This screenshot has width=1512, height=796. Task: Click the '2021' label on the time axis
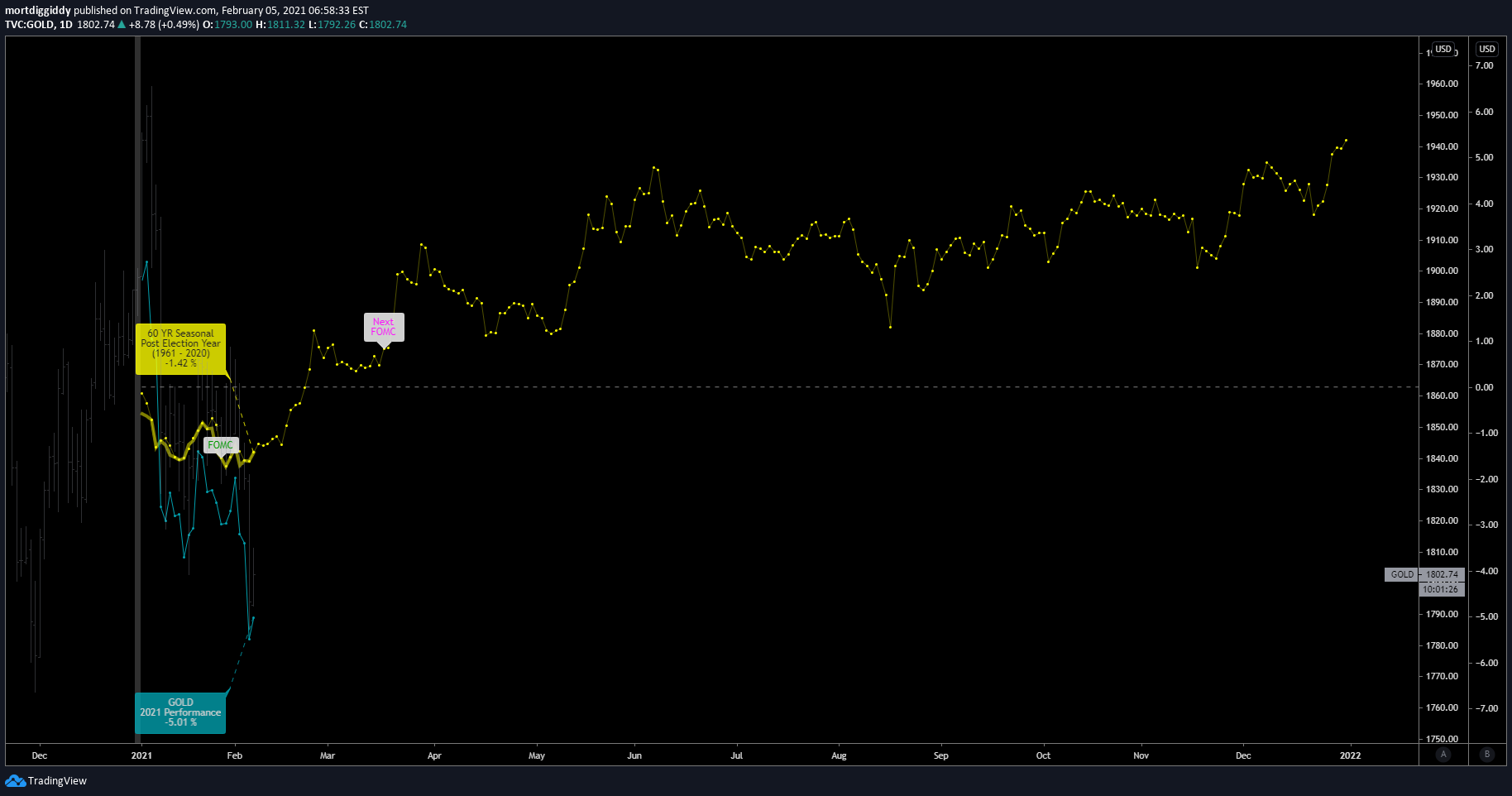pyautogui.click(x=141, y=755)
